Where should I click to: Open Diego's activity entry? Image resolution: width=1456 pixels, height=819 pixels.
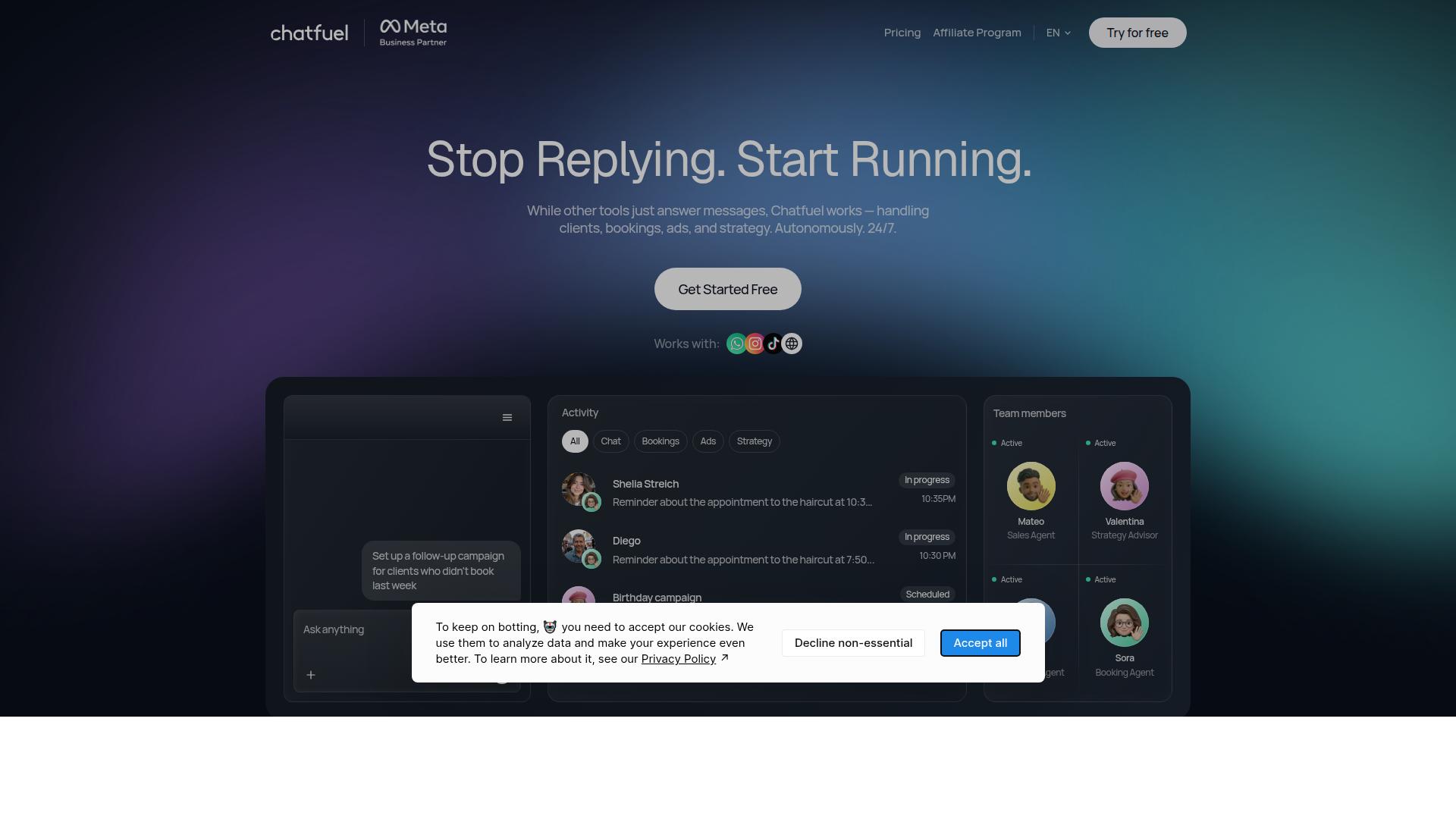tap(758, 549)
